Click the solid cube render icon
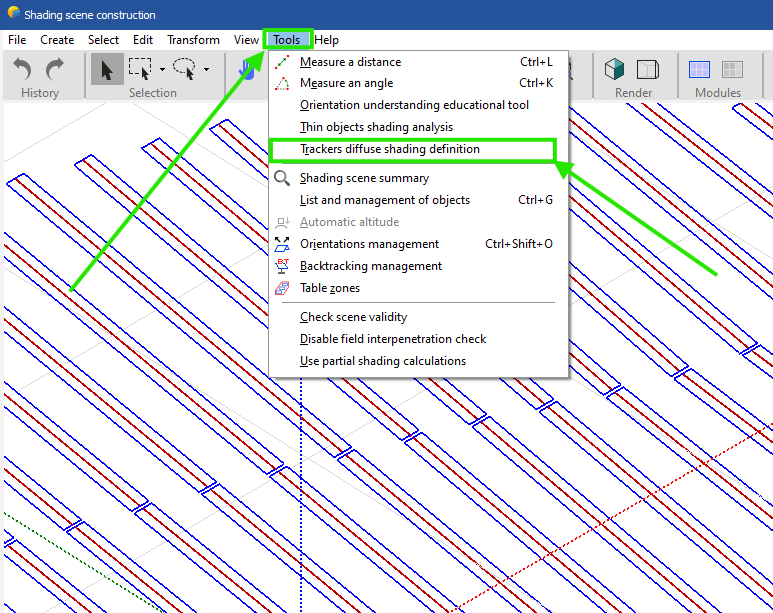Viewport: 773px width, 613px height. tap(614, 69)
